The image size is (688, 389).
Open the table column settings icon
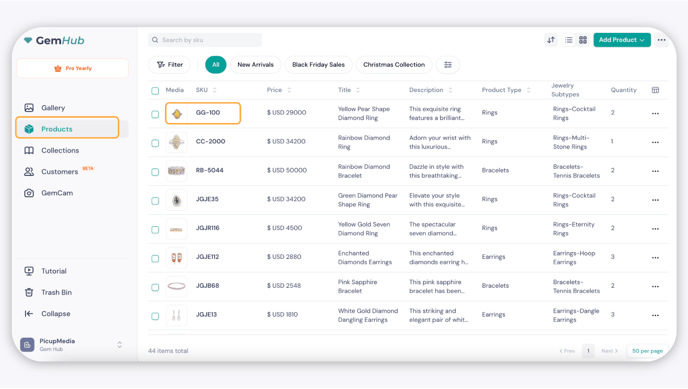click(655, 90)
